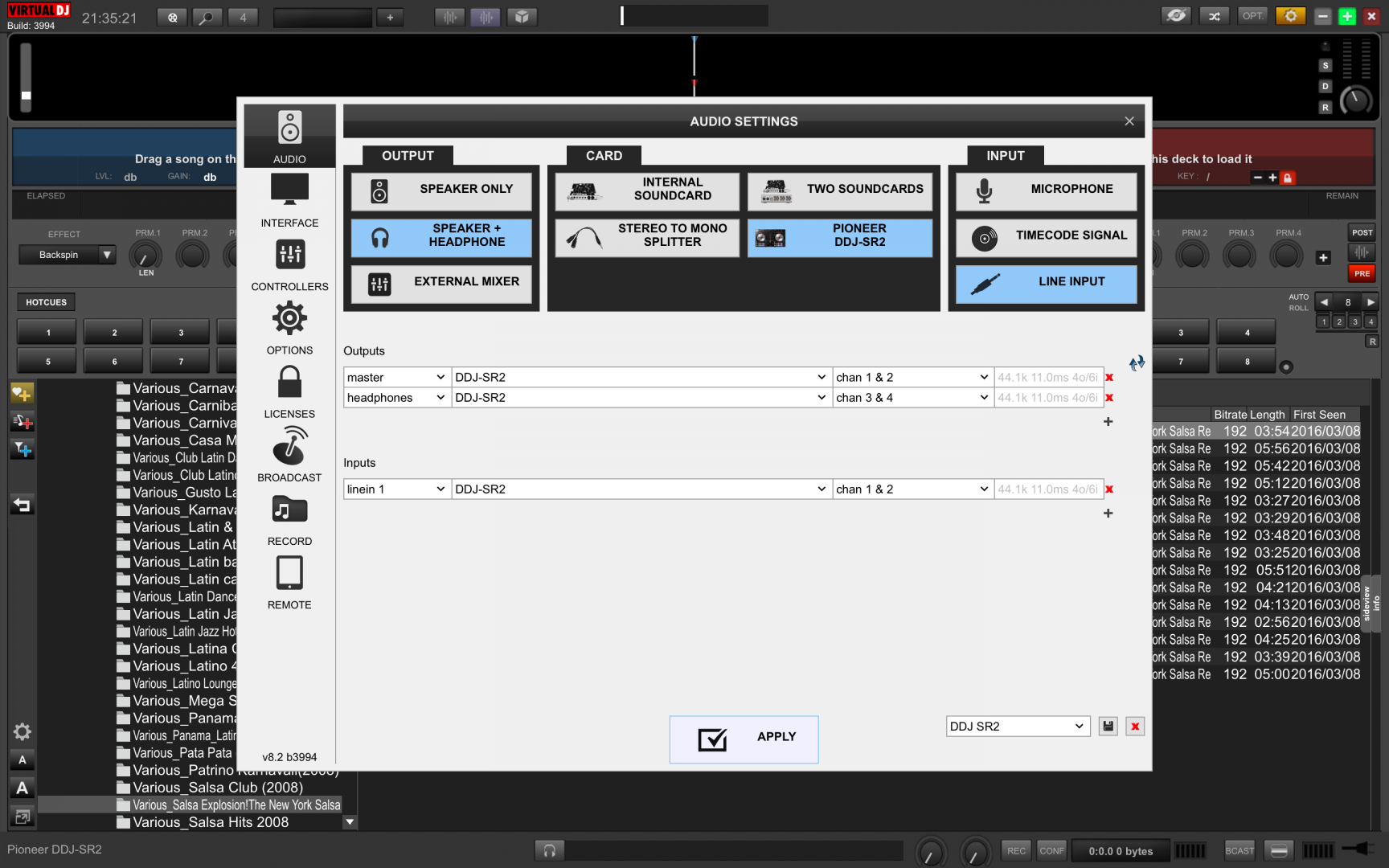Add a new output row
This screenshot has width=1389, height=868.
[1108, 422]
